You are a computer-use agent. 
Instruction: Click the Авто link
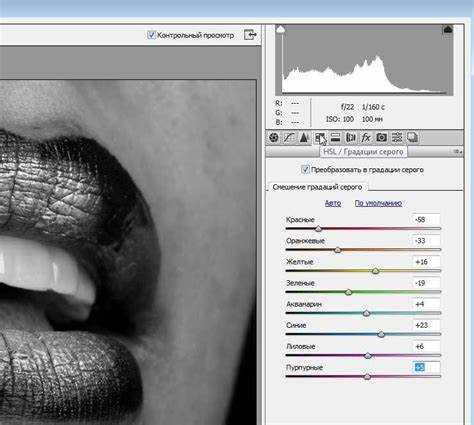point(333,203)
